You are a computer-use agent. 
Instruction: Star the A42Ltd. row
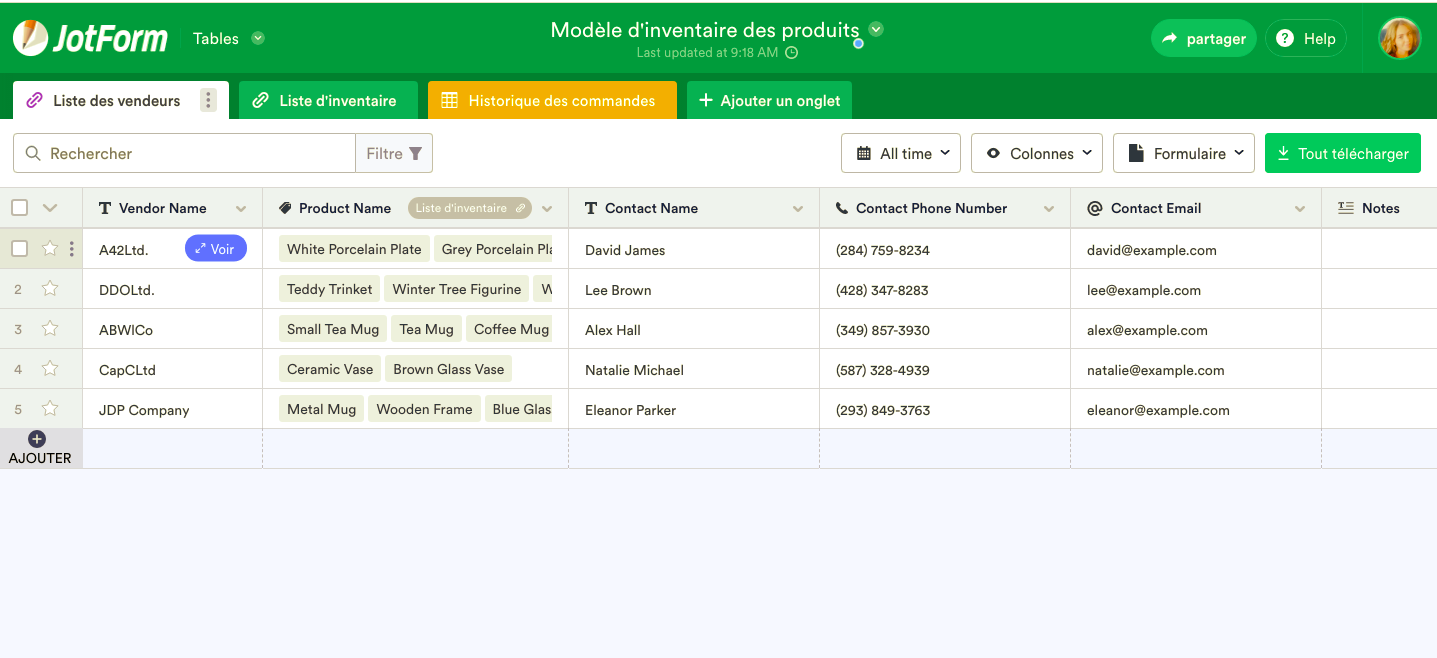tap(50, 249)
